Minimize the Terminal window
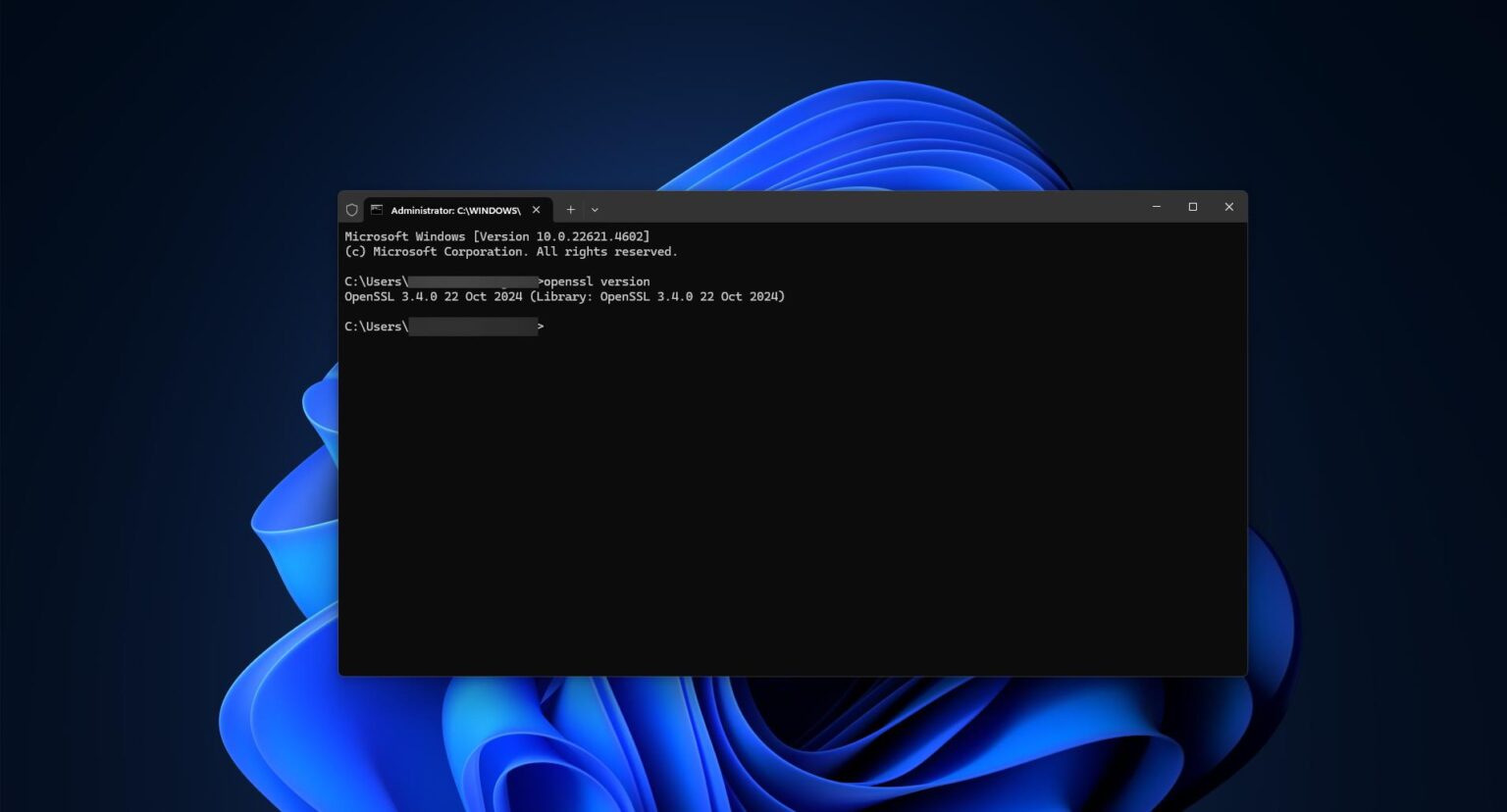Image resolution: width=1507 pixels, height=812 pixels. 1156,207
